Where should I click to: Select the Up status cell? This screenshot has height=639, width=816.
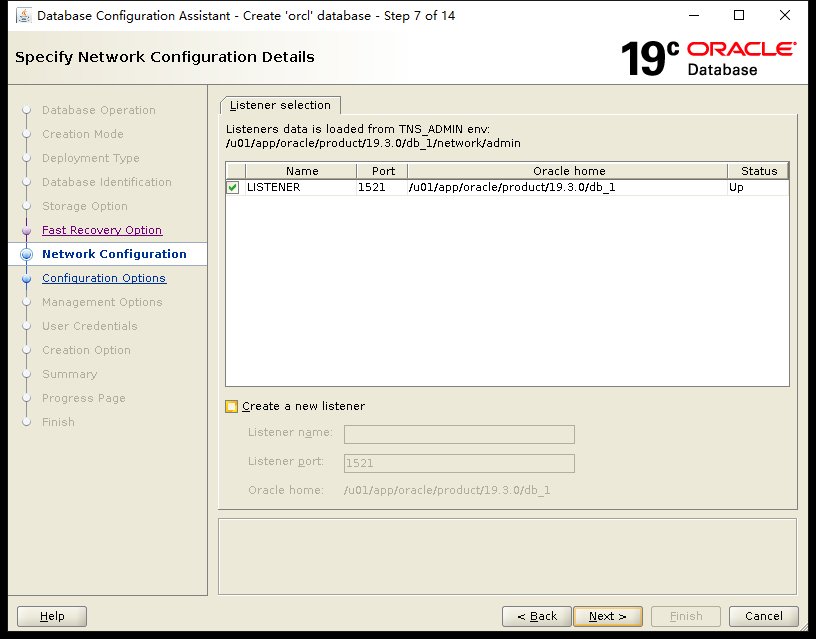click(758, 187)
